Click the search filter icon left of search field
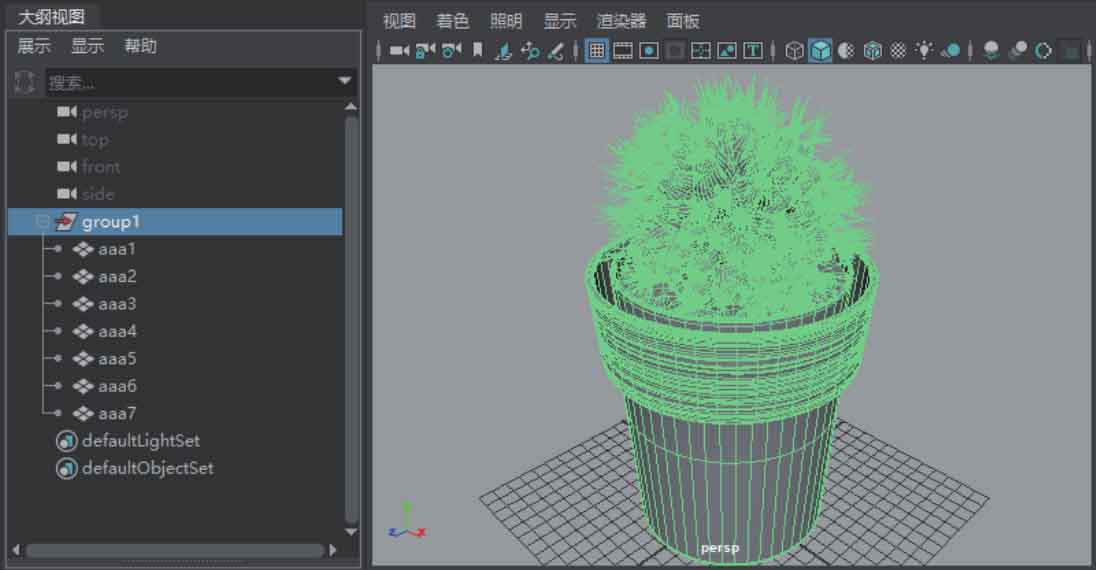 25,83
